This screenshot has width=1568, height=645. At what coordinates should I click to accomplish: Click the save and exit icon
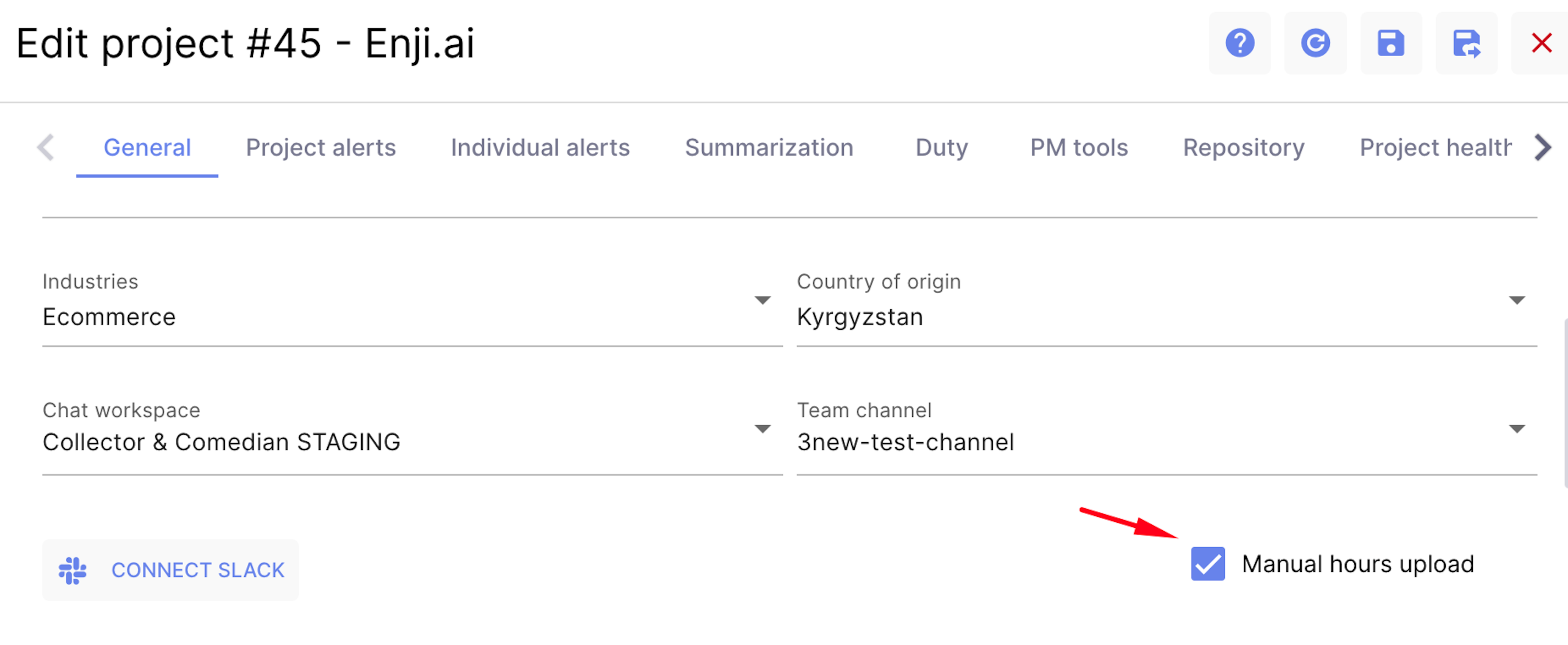coord(1466,43)
